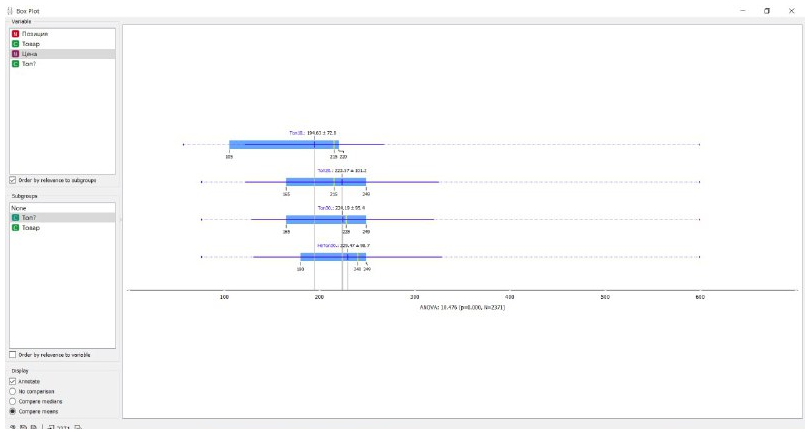812x429 pixels.
Task: Select Товар in the Subgroups list
Action: [x=62, y=227]
